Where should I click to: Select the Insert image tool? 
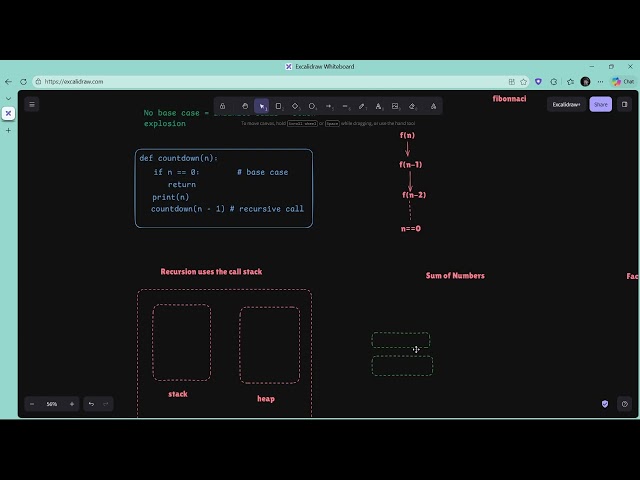tap(395, 106)
